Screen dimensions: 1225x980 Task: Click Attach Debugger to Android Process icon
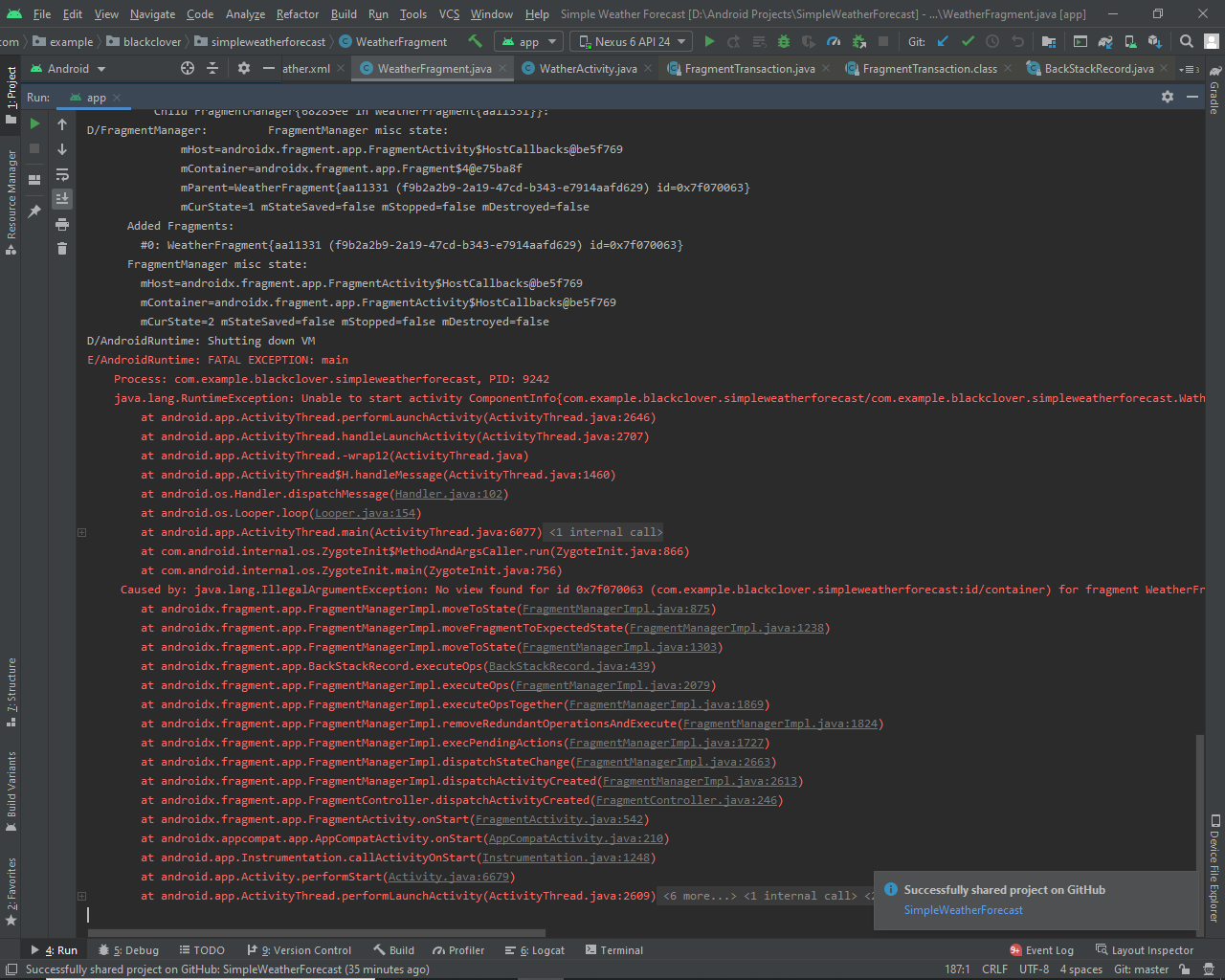pyautogui.click(x=858, y=41)
